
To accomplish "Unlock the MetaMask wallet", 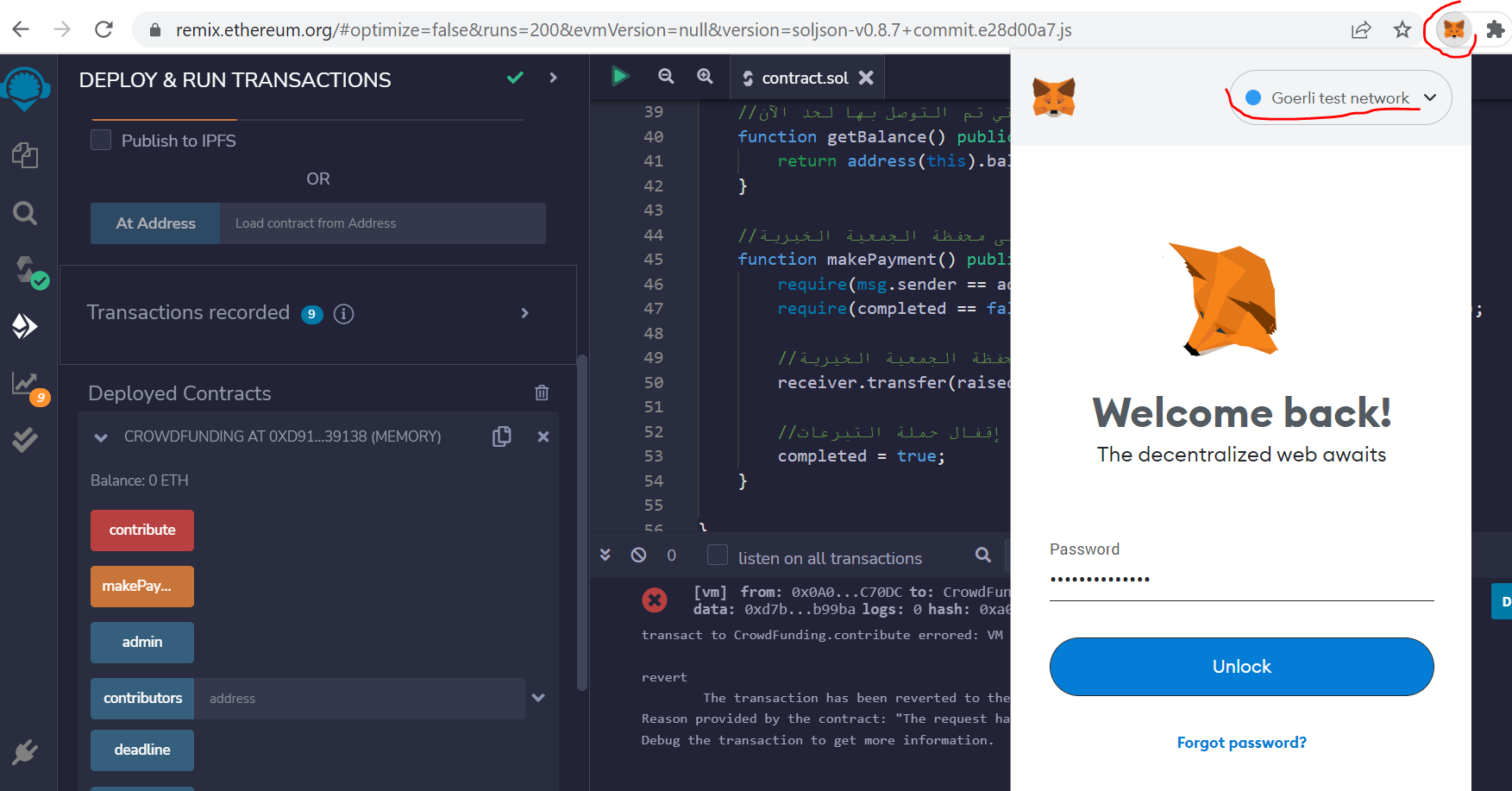I will pyautogui.click(x=1241, y=667).
